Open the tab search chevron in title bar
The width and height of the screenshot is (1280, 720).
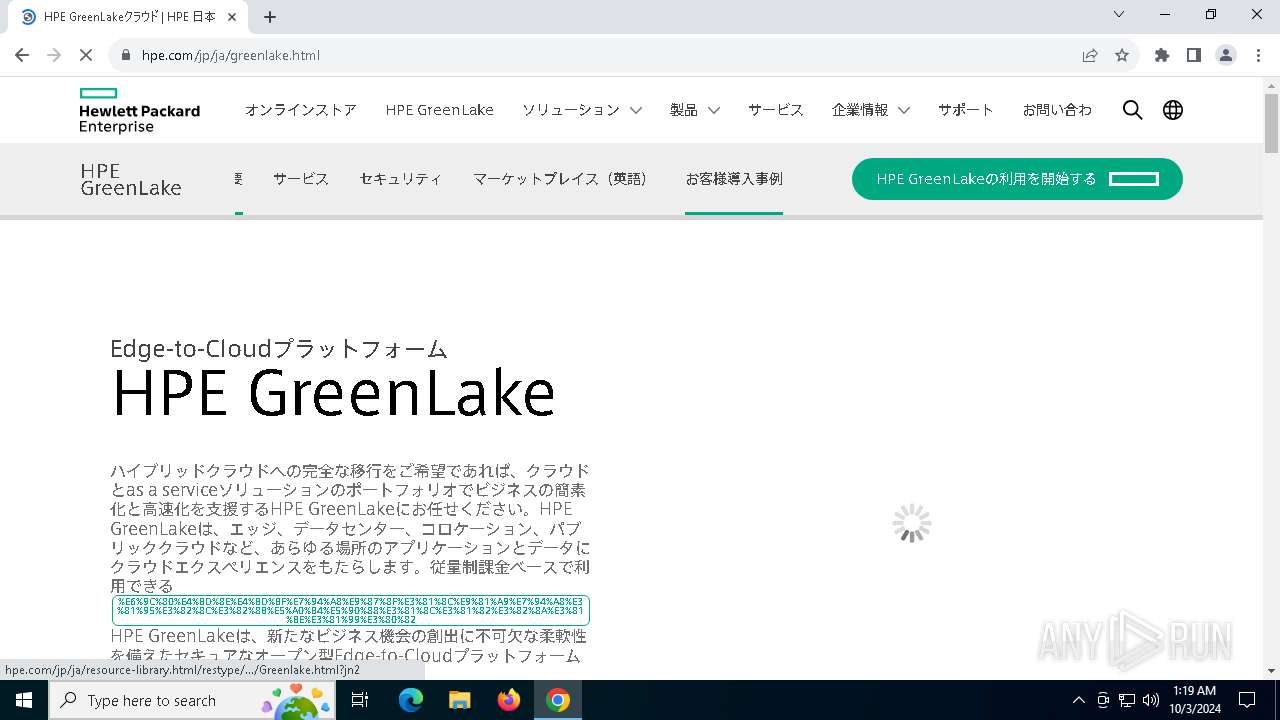[1119, 14]
